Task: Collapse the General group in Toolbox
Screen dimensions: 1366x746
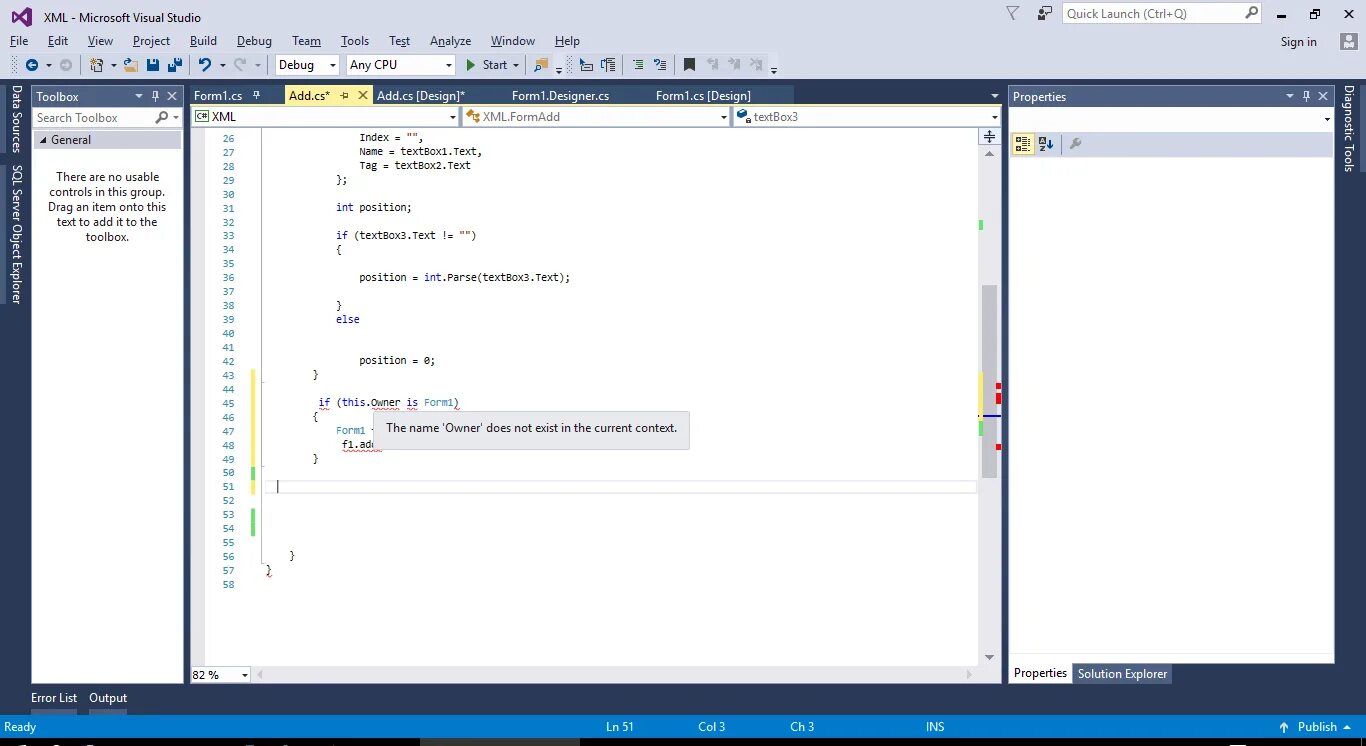Action: pos(43,140)
